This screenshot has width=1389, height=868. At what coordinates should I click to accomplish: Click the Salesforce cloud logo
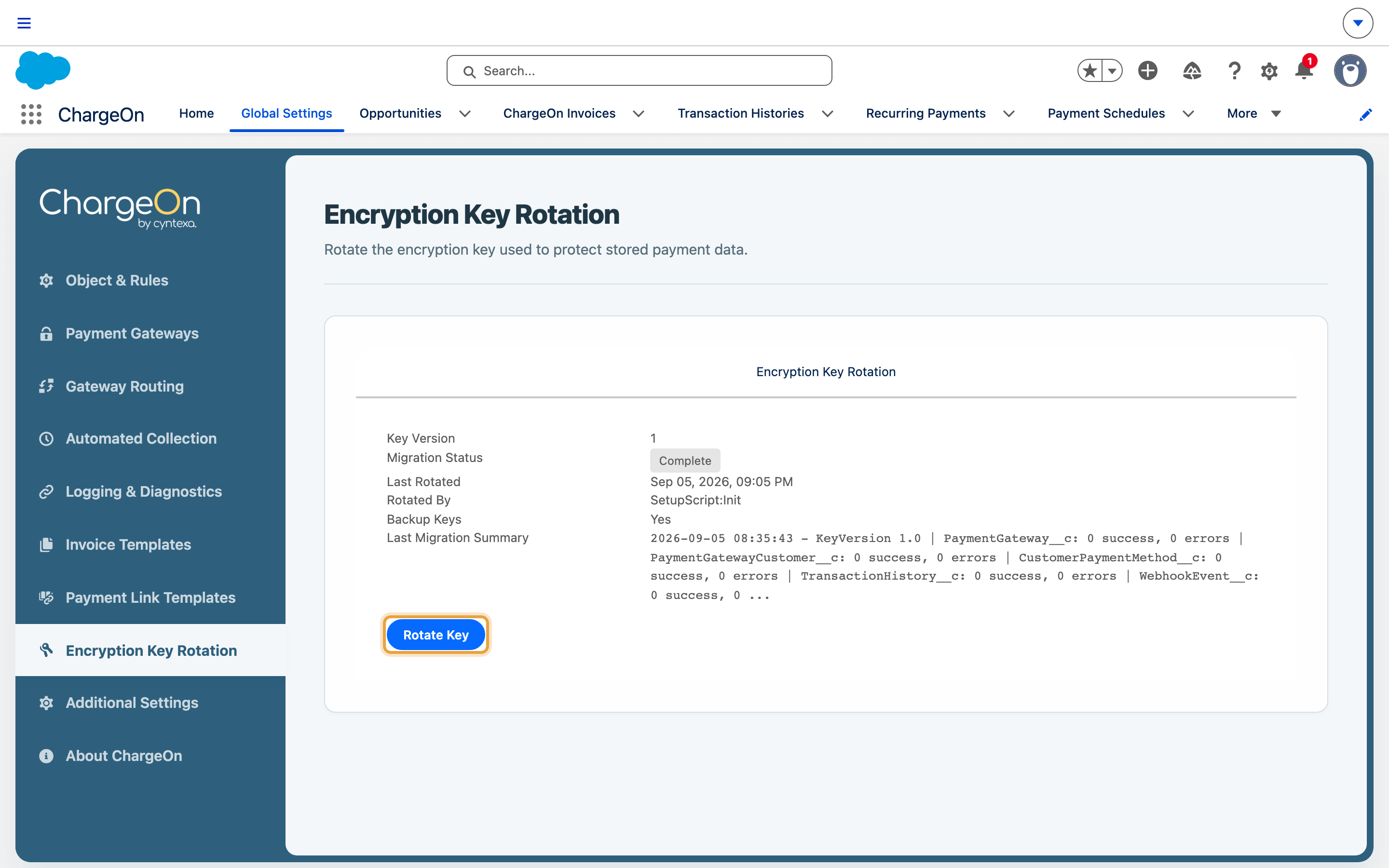click(x=43, y=70)
